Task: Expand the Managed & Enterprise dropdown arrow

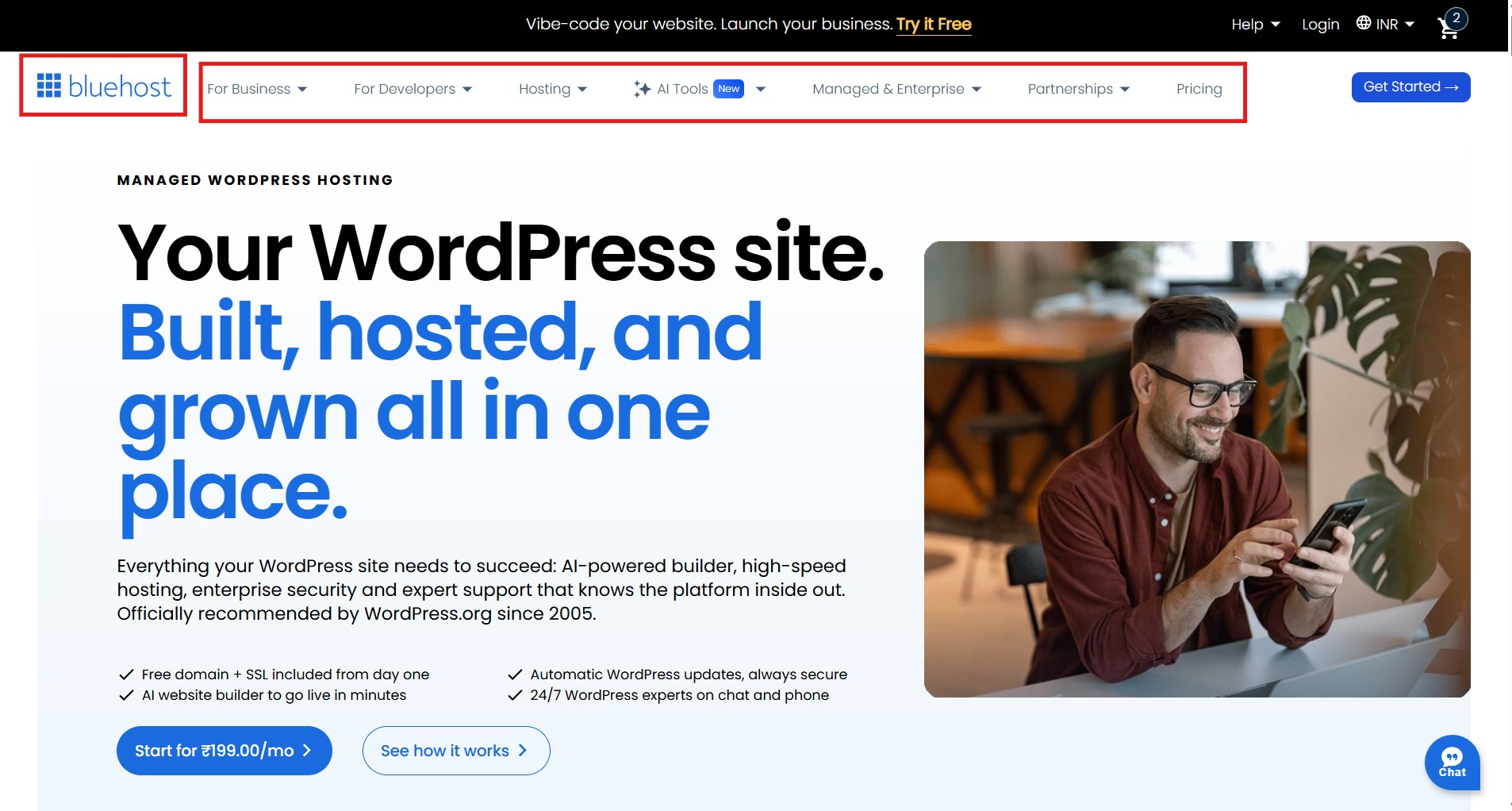Action: (977, 90)
